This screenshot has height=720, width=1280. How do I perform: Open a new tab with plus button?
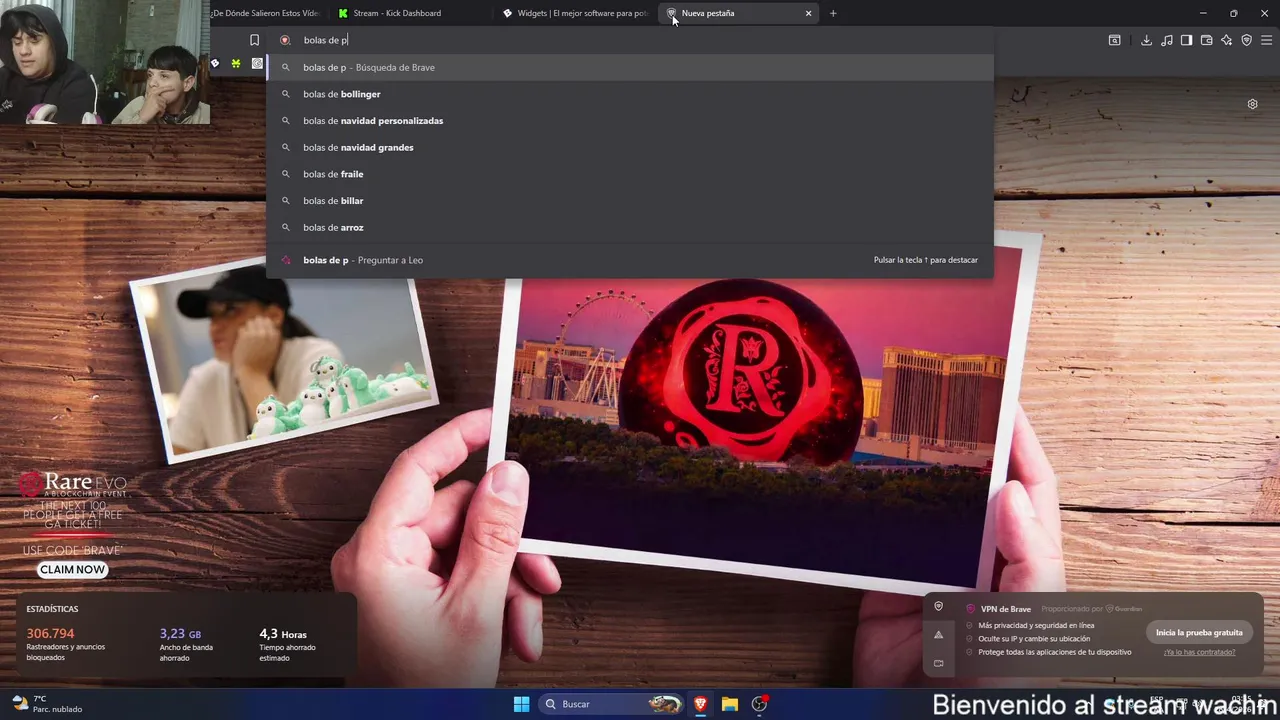click(x=833, y=13)
